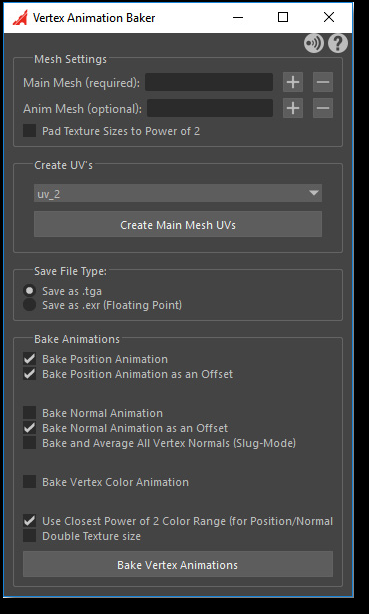This screenshot has height=614, width=369.
Task: Click Create Main Mesh UVs button
Action: pyautogui.click(x=178, y=224)
